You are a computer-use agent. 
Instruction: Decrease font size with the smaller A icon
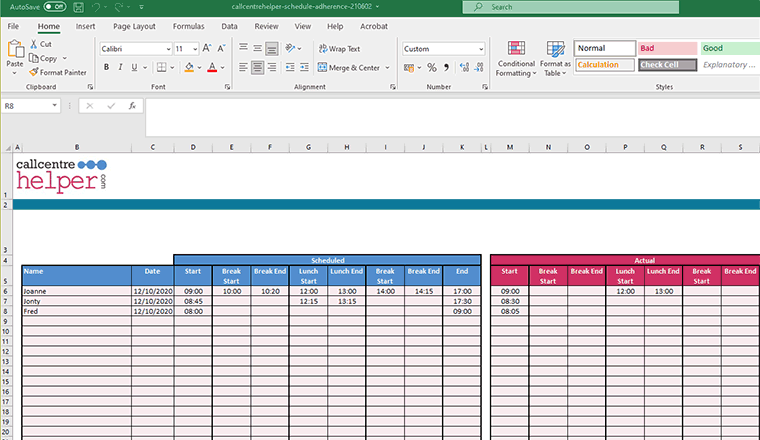(222, 48)
